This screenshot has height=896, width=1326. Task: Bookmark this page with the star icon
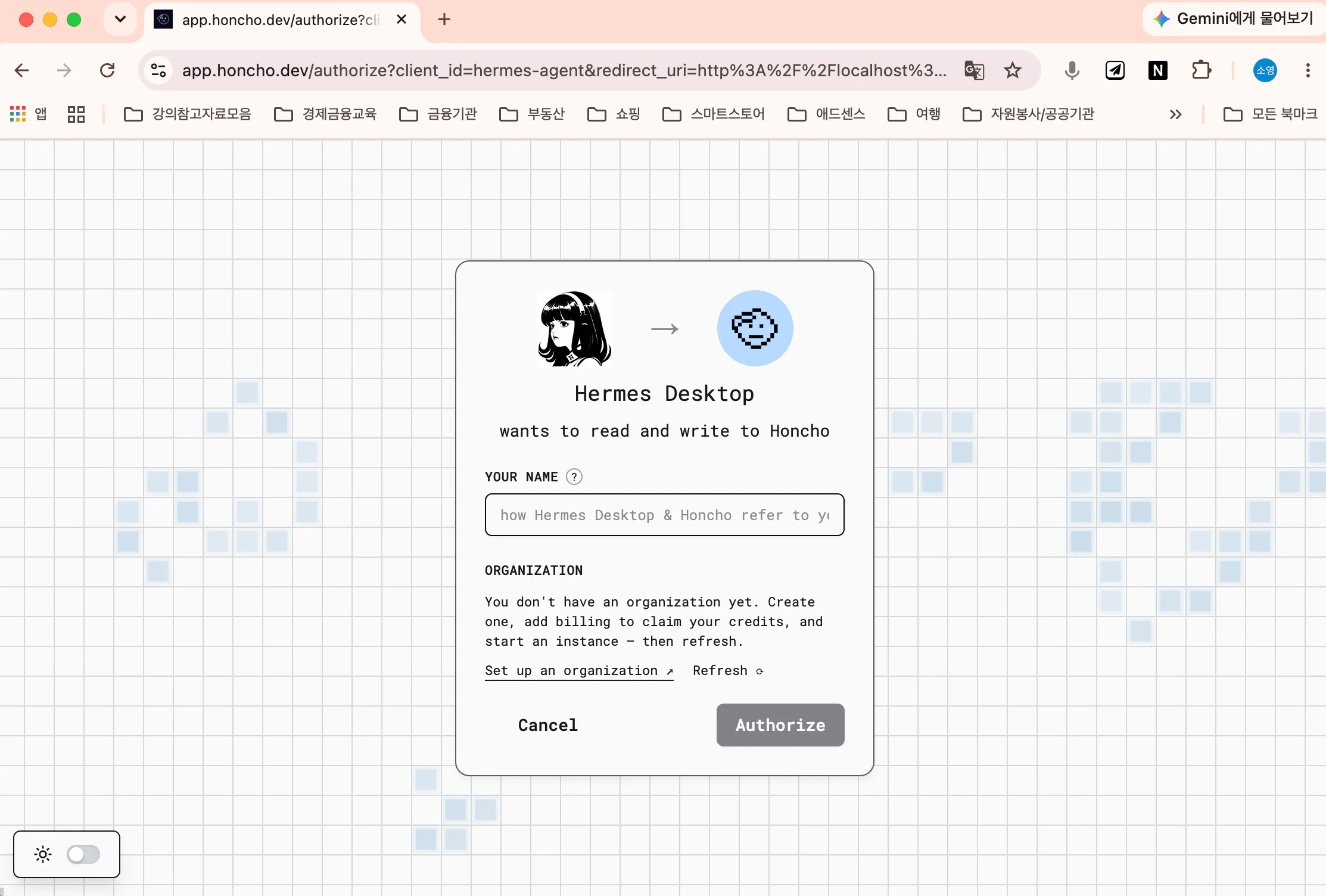coord(1013,70)
